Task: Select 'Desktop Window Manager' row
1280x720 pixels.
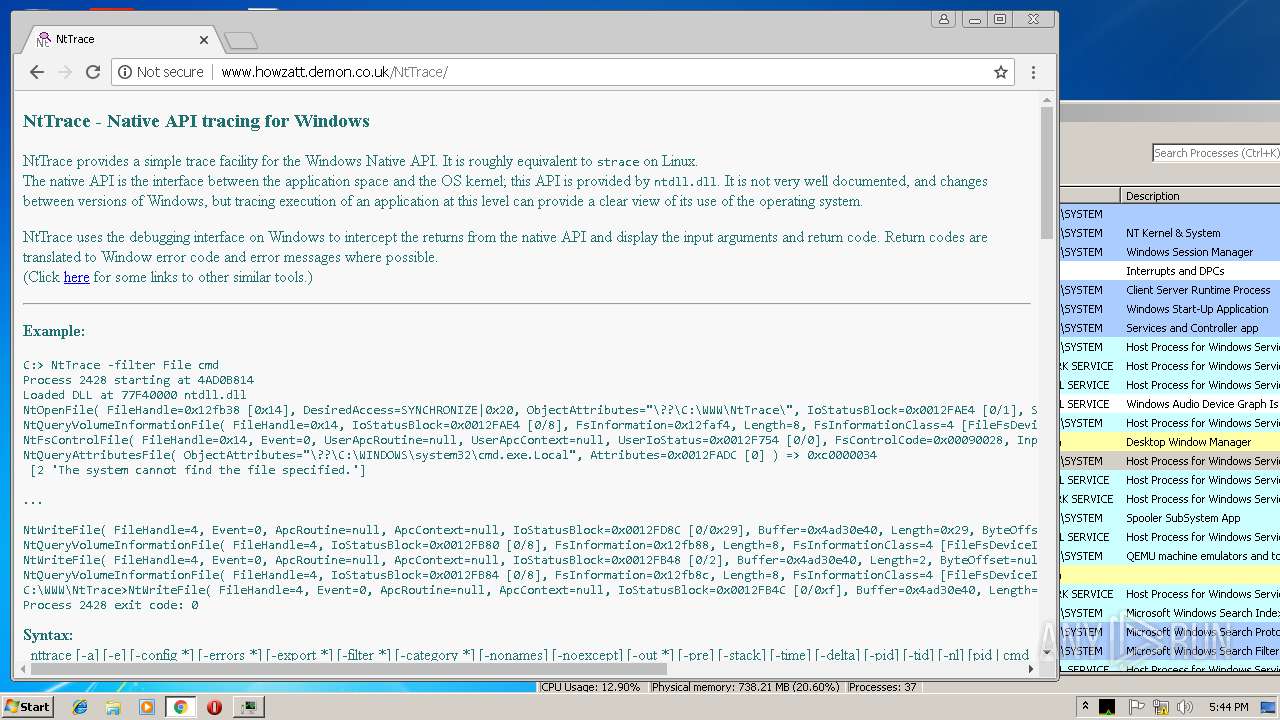Action: tap(1170, 442)
